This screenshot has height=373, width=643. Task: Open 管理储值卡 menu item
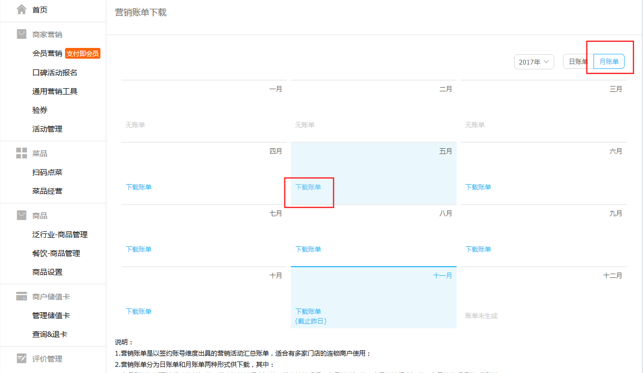coord(51,315)
